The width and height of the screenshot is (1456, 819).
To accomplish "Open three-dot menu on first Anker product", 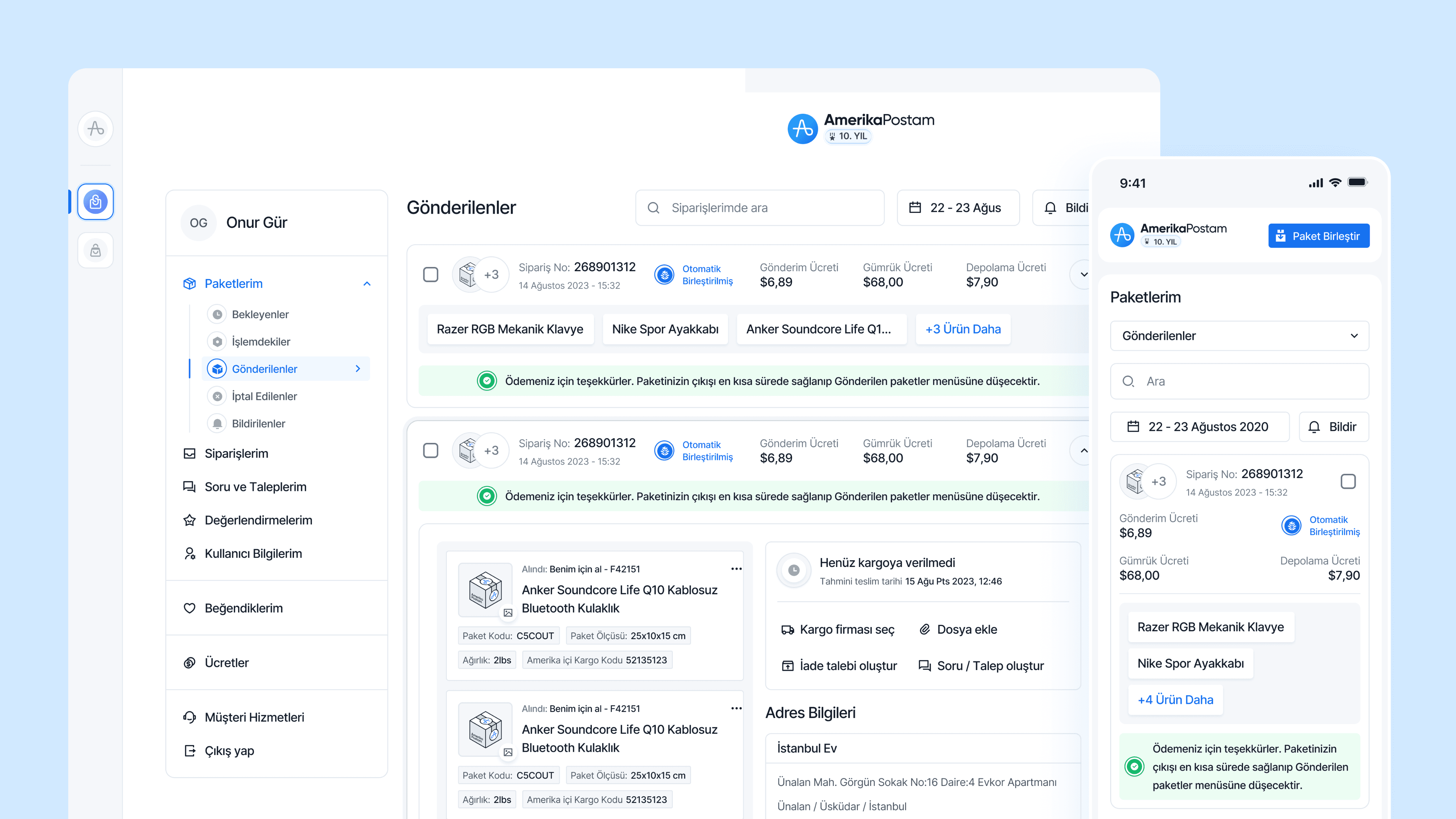I will click(736, 569).
